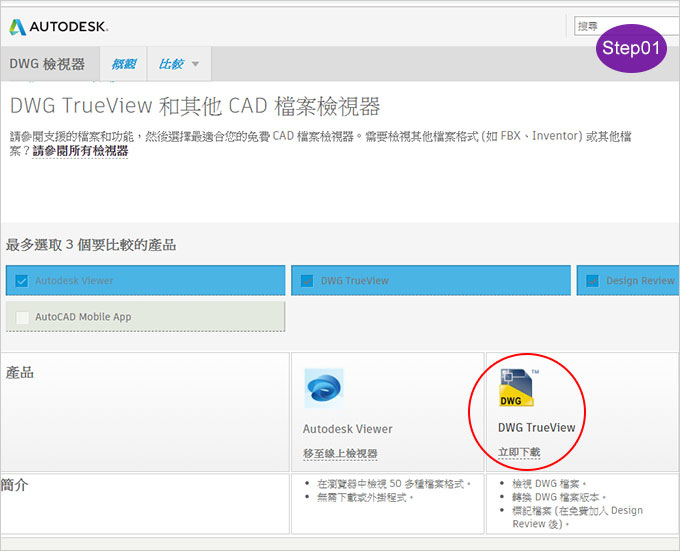Image resolution: width=680 pixels, height=551 pixels.
Task: Open the DWG TrueView product icon
Action: pos(516,388)
